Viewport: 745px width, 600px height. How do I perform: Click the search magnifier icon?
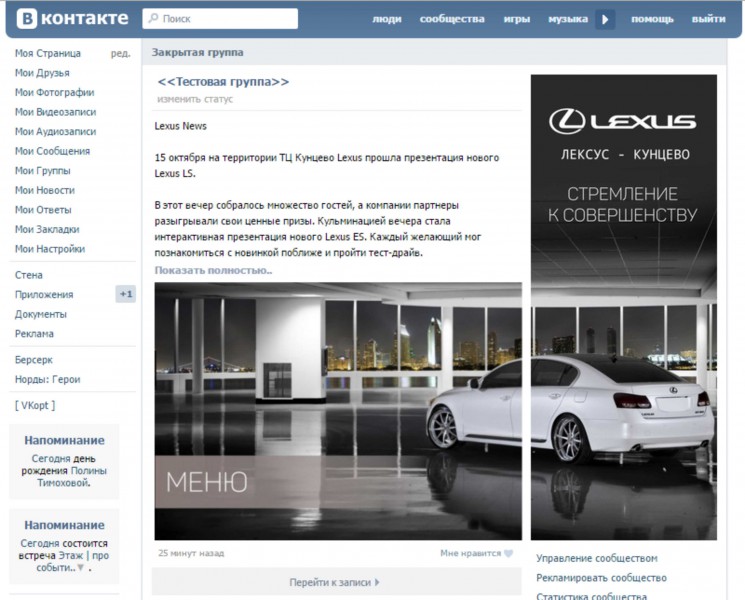pos(153,19)
